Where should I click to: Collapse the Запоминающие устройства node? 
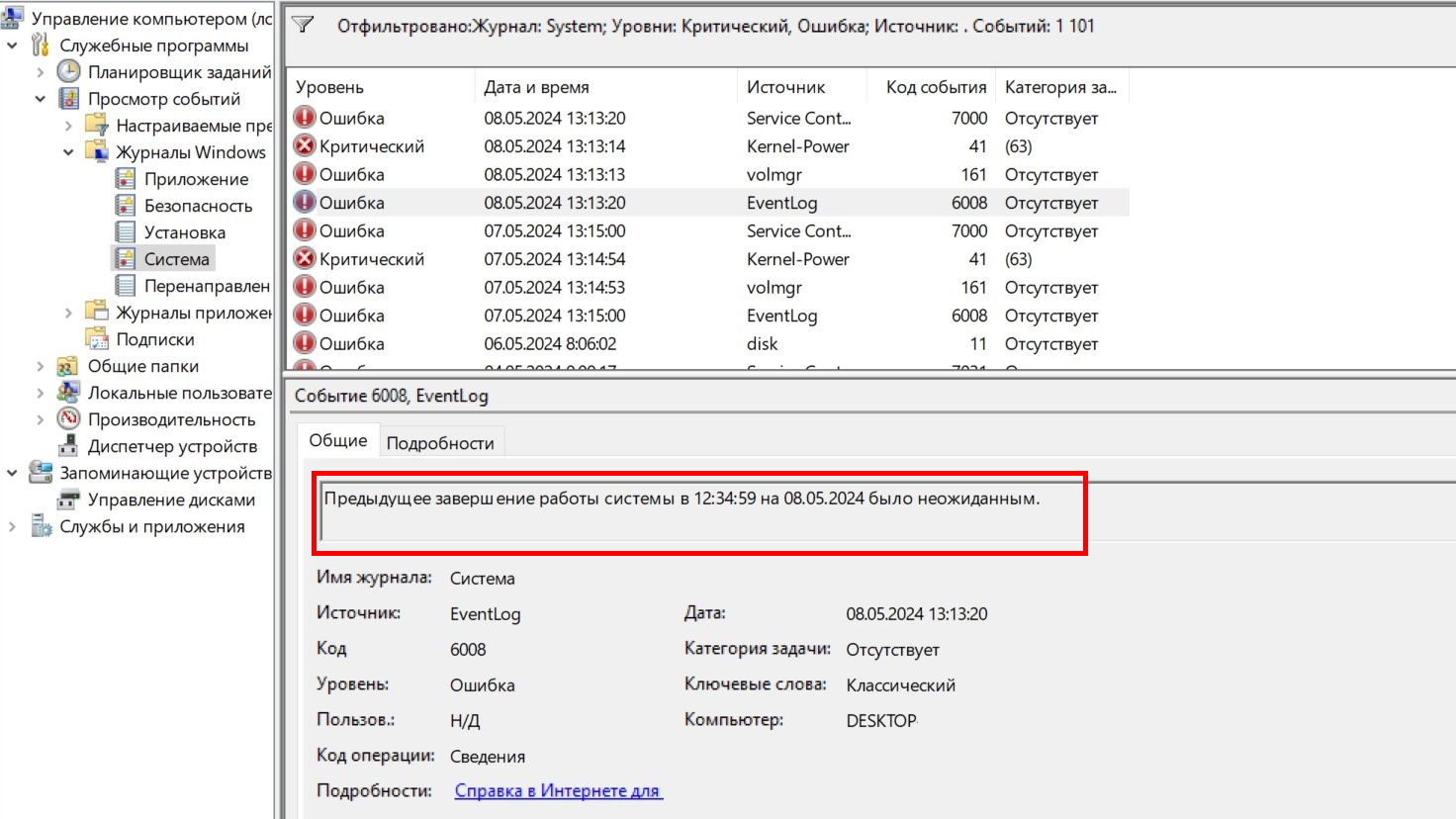pyautogui.click(x=12, y=473)
